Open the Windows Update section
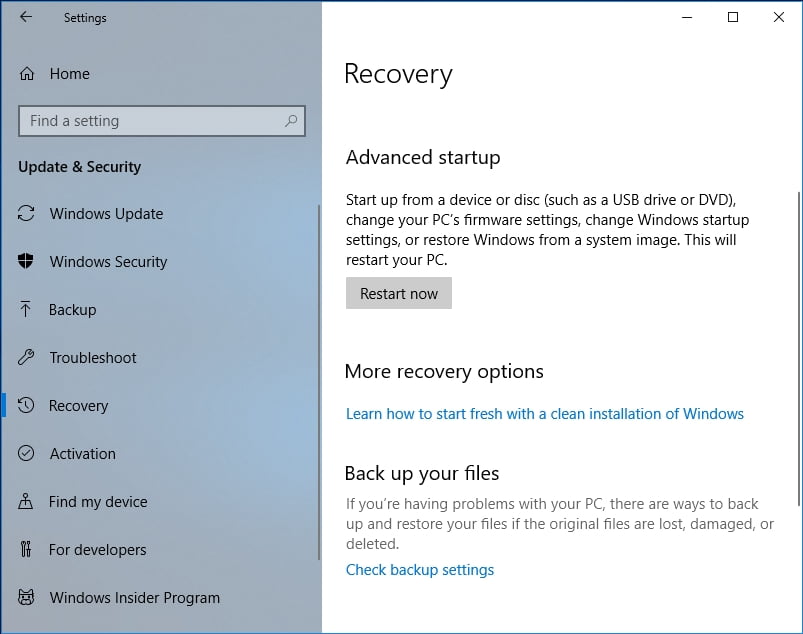 (x=106, y=214)
